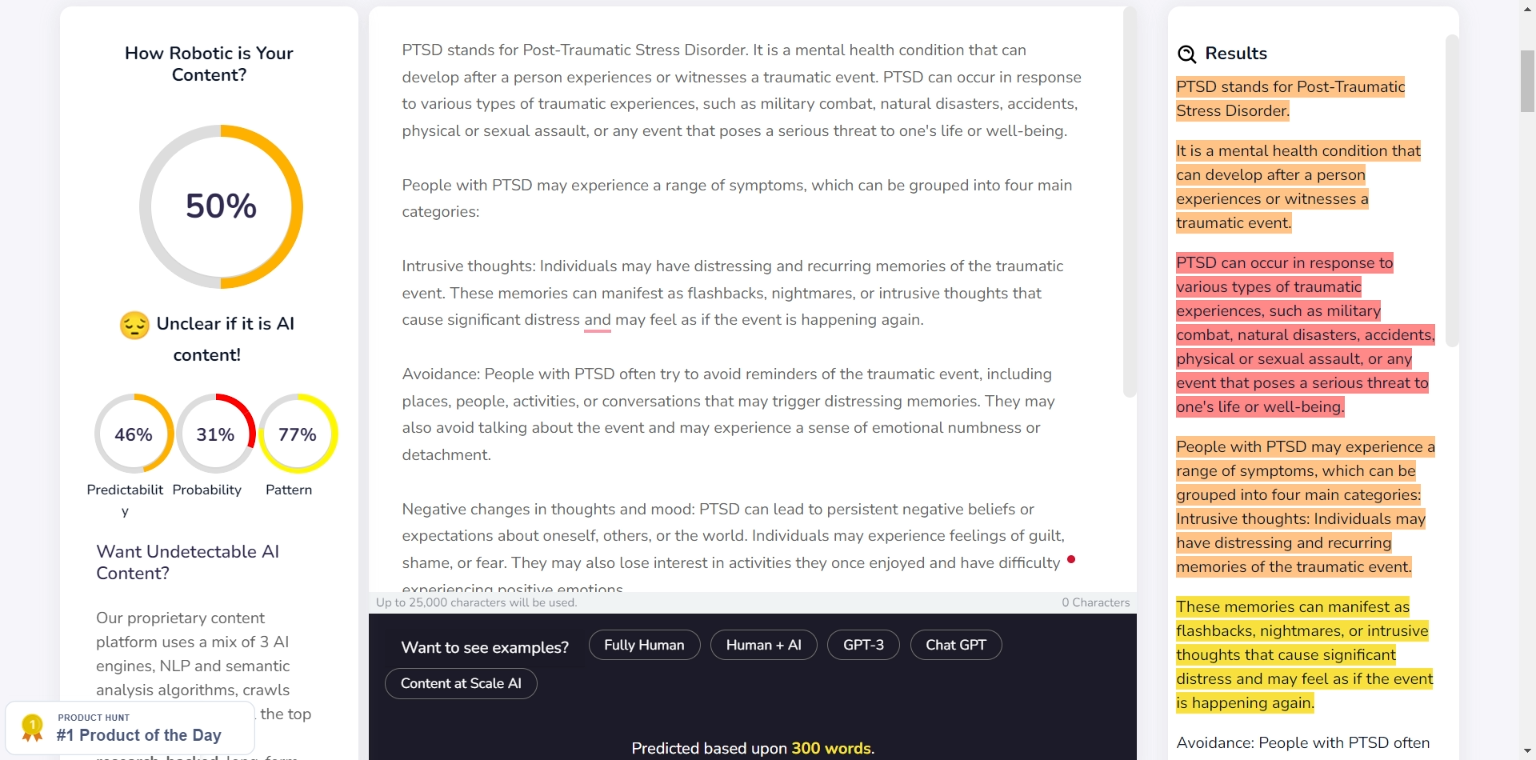Click the 46% Predictability gauge
The height and width of the screenshot is (760, 1536).
coord(134,434)
